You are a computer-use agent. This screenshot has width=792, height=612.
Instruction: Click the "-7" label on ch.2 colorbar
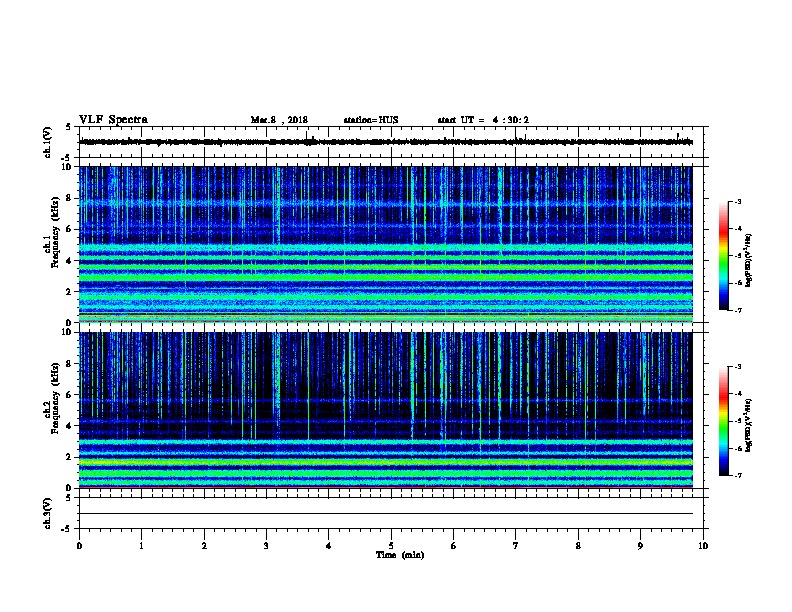(x=737, y=475)
